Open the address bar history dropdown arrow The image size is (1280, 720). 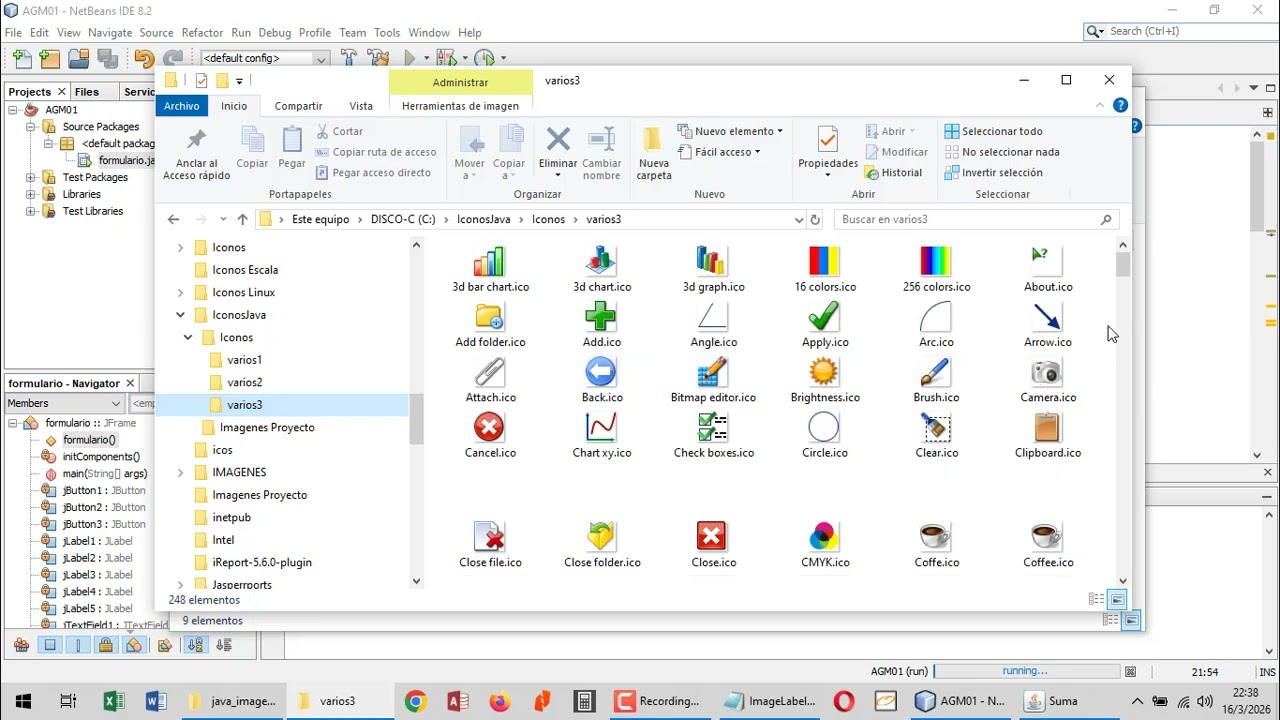coord(798,219)
